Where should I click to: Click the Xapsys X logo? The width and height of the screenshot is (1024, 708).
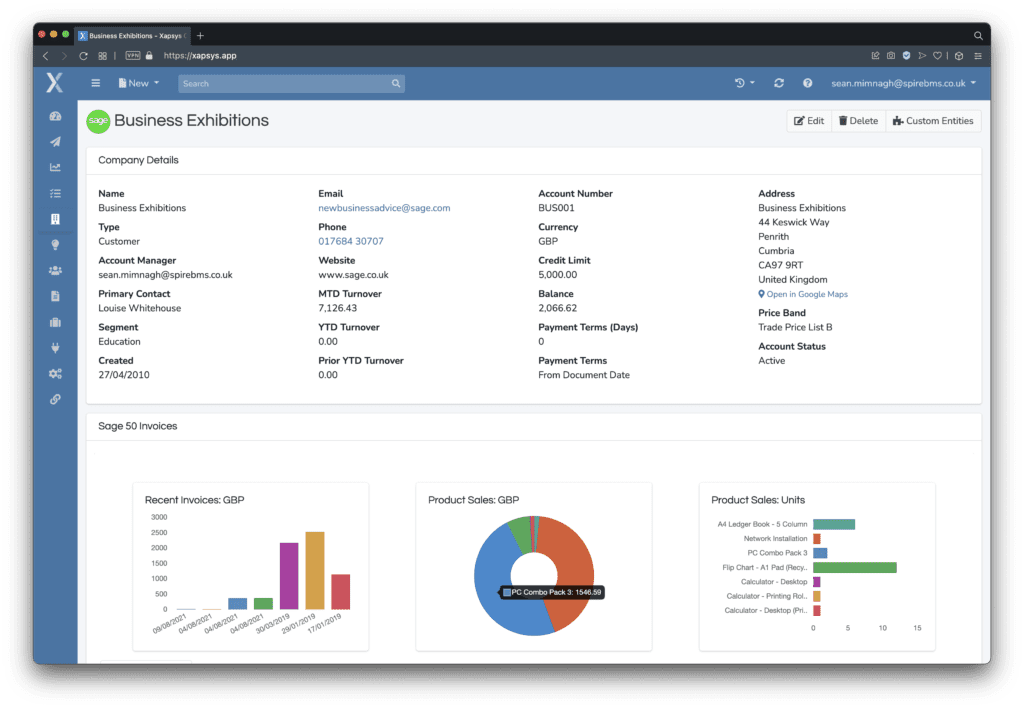[x=55, y=83]
